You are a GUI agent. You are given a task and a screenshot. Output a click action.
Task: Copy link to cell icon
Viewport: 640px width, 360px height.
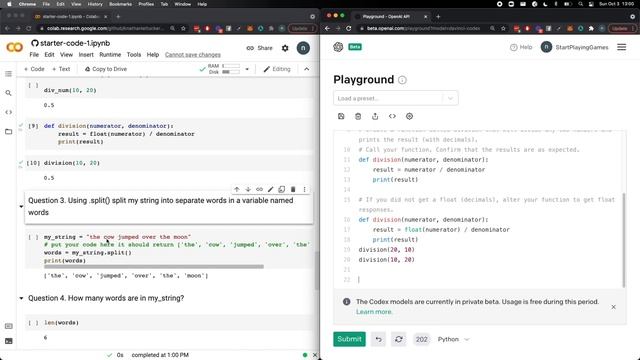(259, 189)
